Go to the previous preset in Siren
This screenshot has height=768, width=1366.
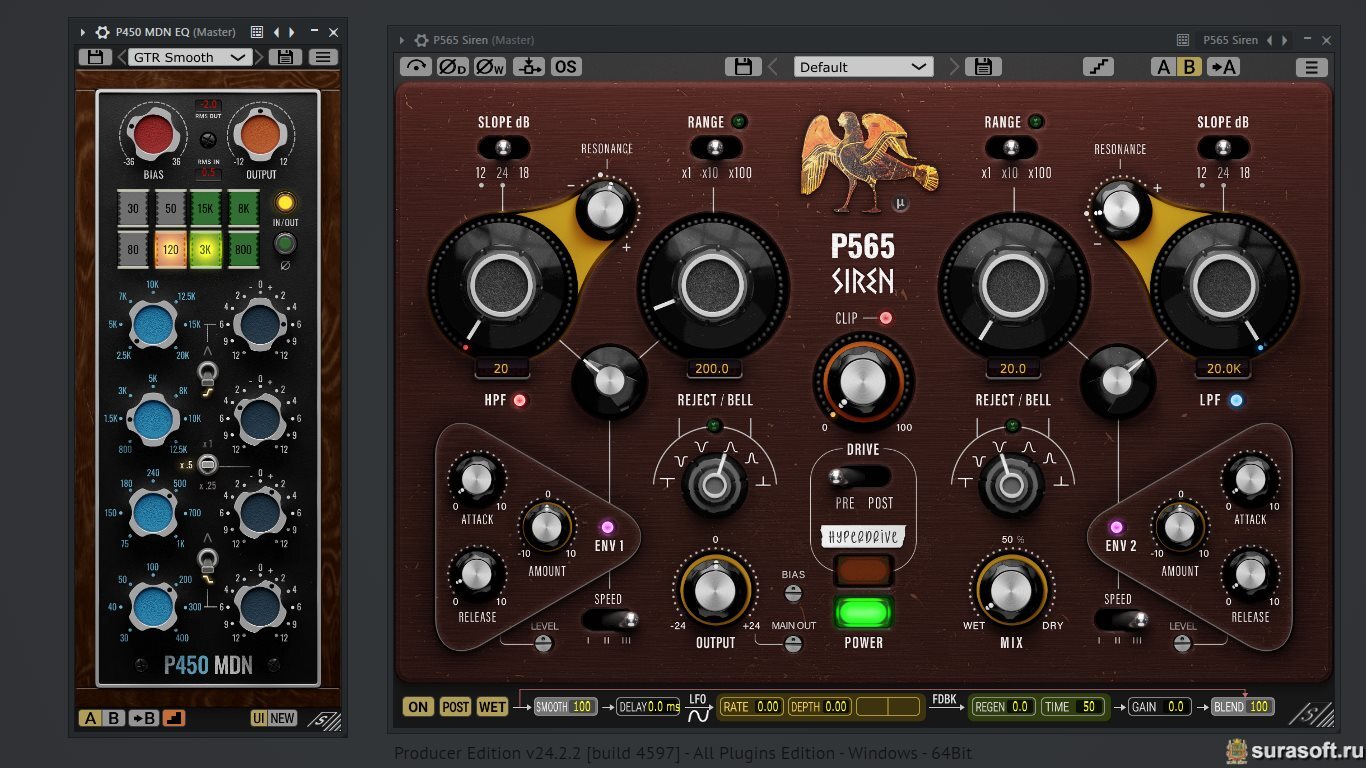pos(773,67)
